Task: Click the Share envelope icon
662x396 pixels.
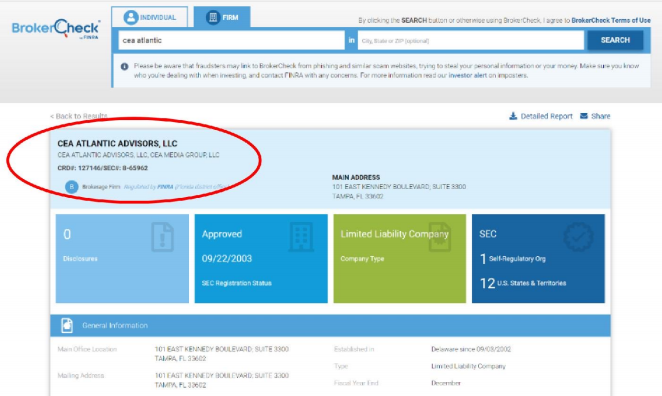Action: [584, 116]
